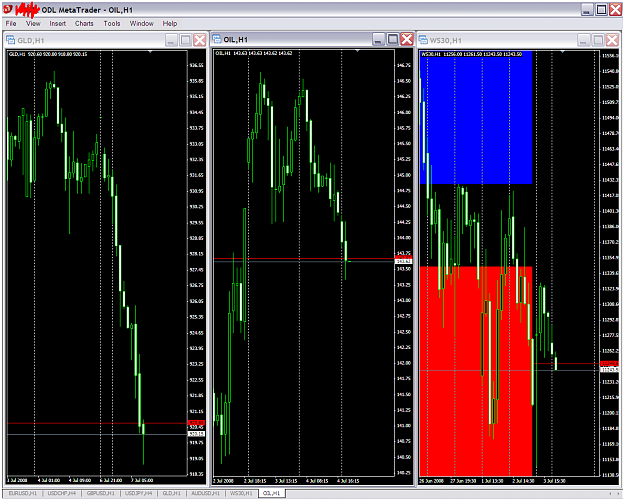The width and height of the screenshot is (625, 501).
Task: Click the GLD,H1 window chart icon
Action: [x=11, y=40]
